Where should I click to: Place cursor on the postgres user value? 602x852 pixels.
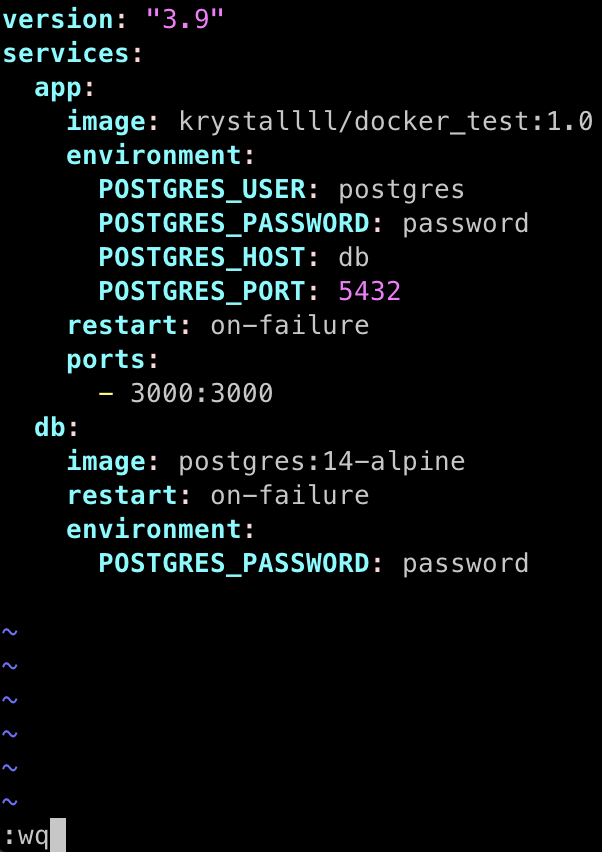coord(402,190)
